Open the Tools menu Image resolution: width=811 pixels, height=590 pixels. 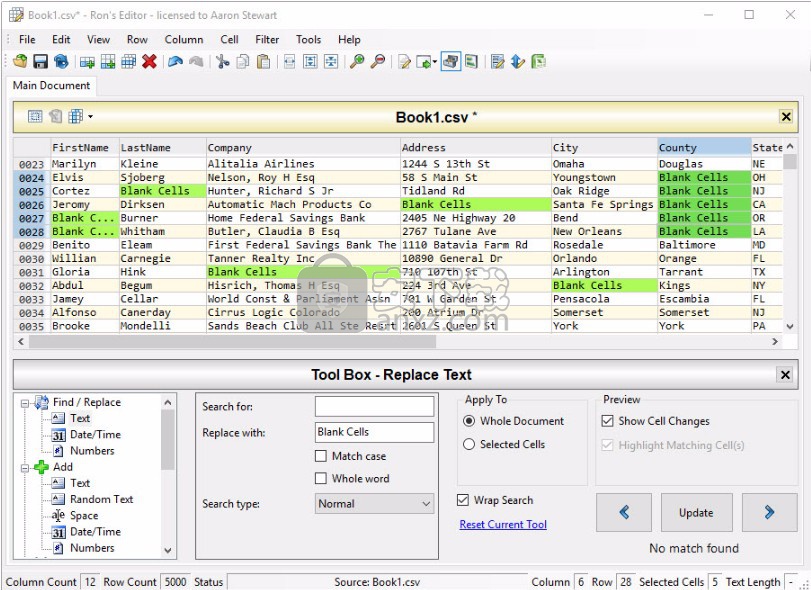tap(308, 39)
